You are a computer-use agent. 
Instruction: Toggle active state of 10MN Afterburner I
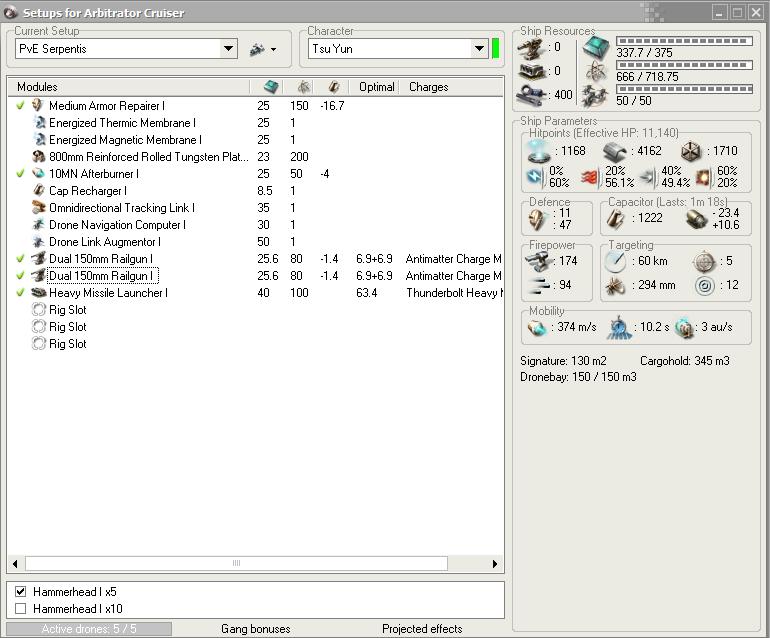click(x=20, y=173)
